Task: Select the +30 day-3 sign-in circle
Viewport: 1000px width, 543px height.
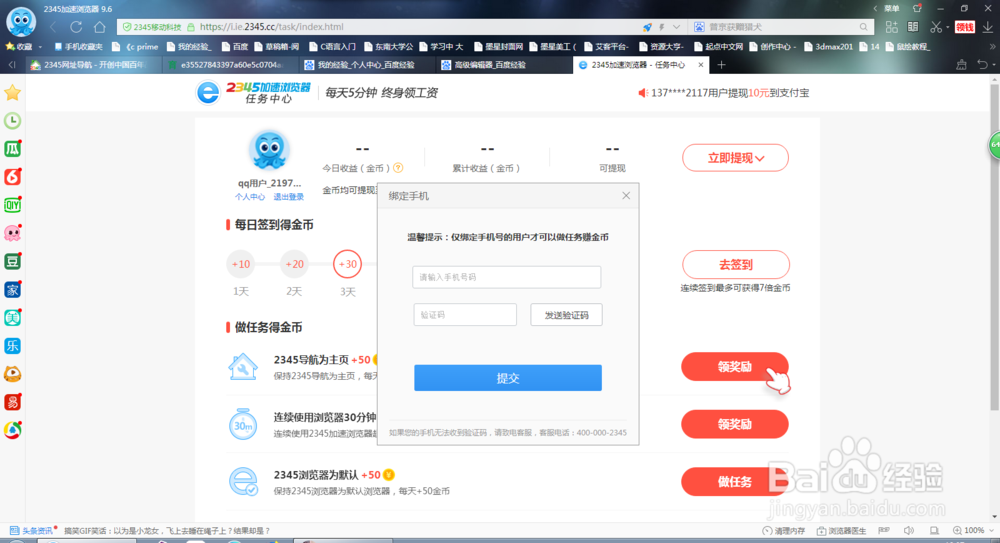Action: pos(347,264)
